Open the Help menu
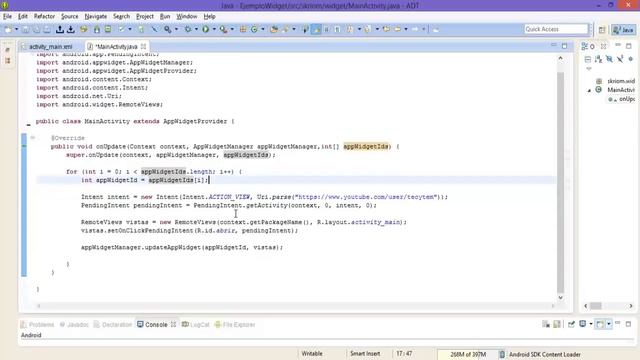The image size is (640, 360). click(209, 16)
